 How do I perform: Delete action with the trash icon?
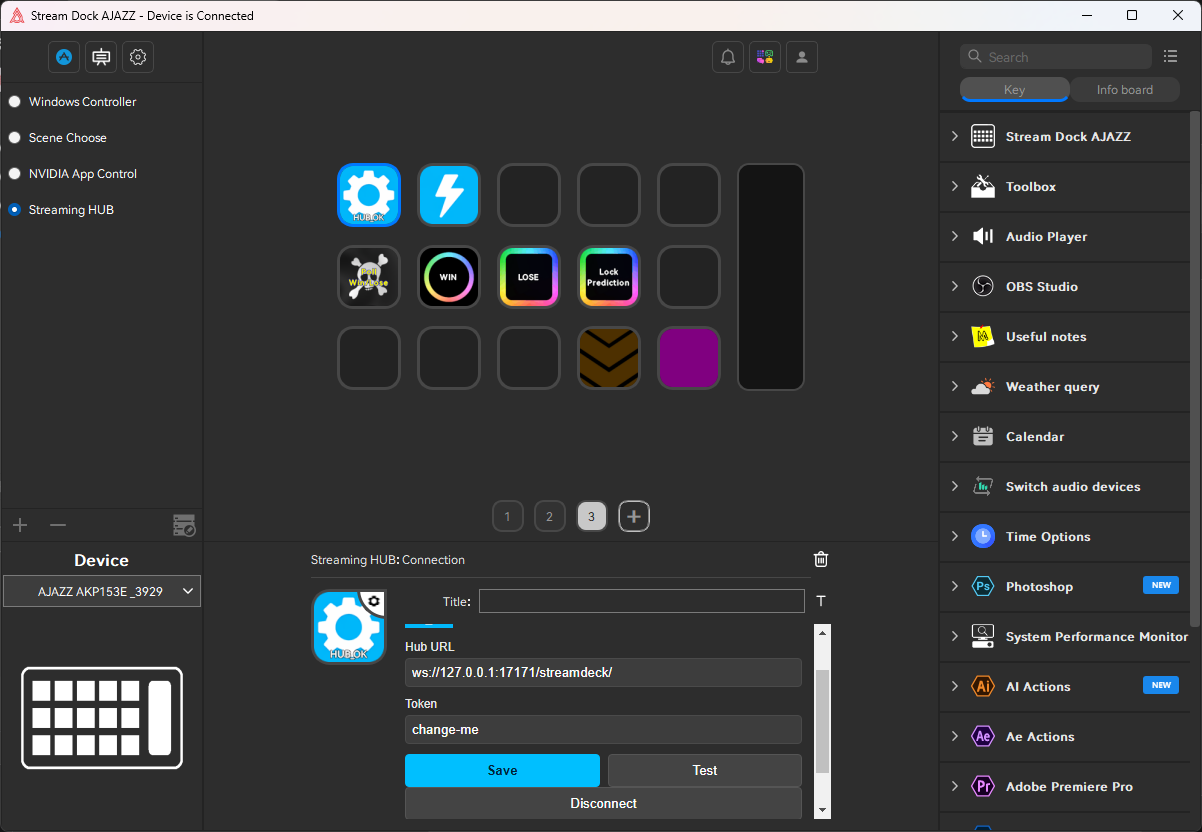821,560
